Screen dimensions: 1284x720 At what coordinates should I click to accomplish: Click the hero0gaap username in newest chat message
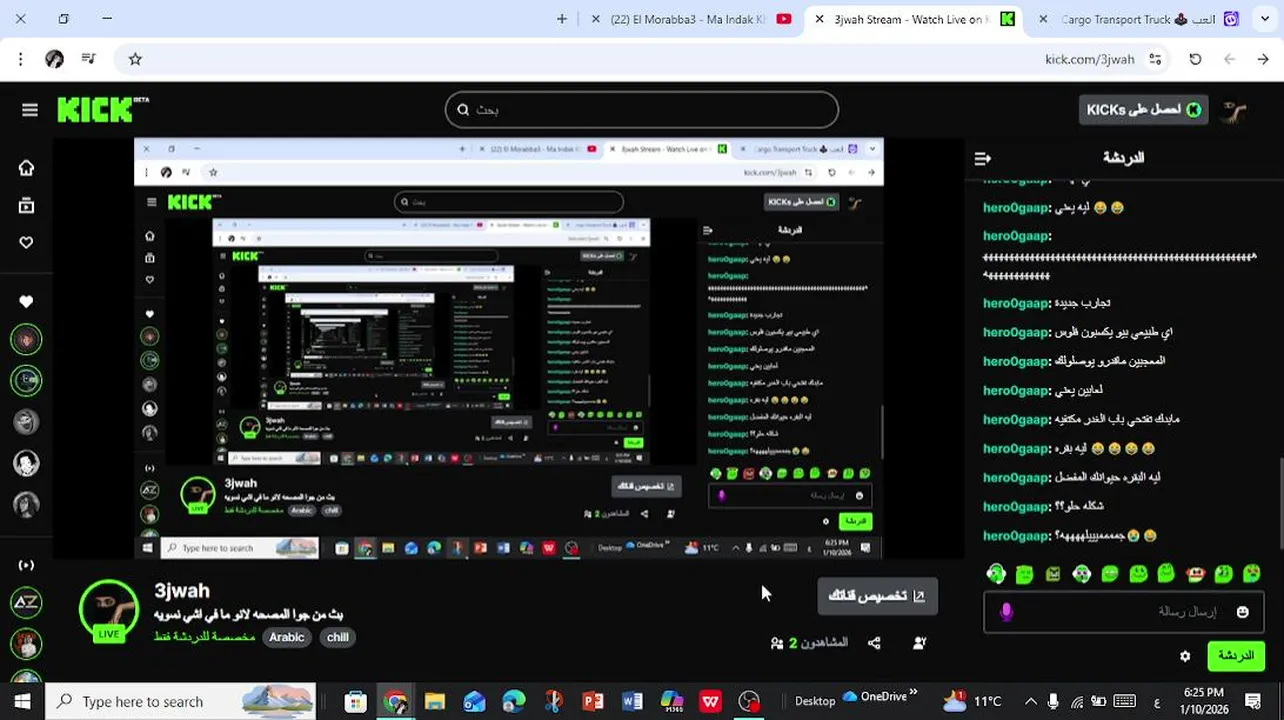pos(1017,535)
